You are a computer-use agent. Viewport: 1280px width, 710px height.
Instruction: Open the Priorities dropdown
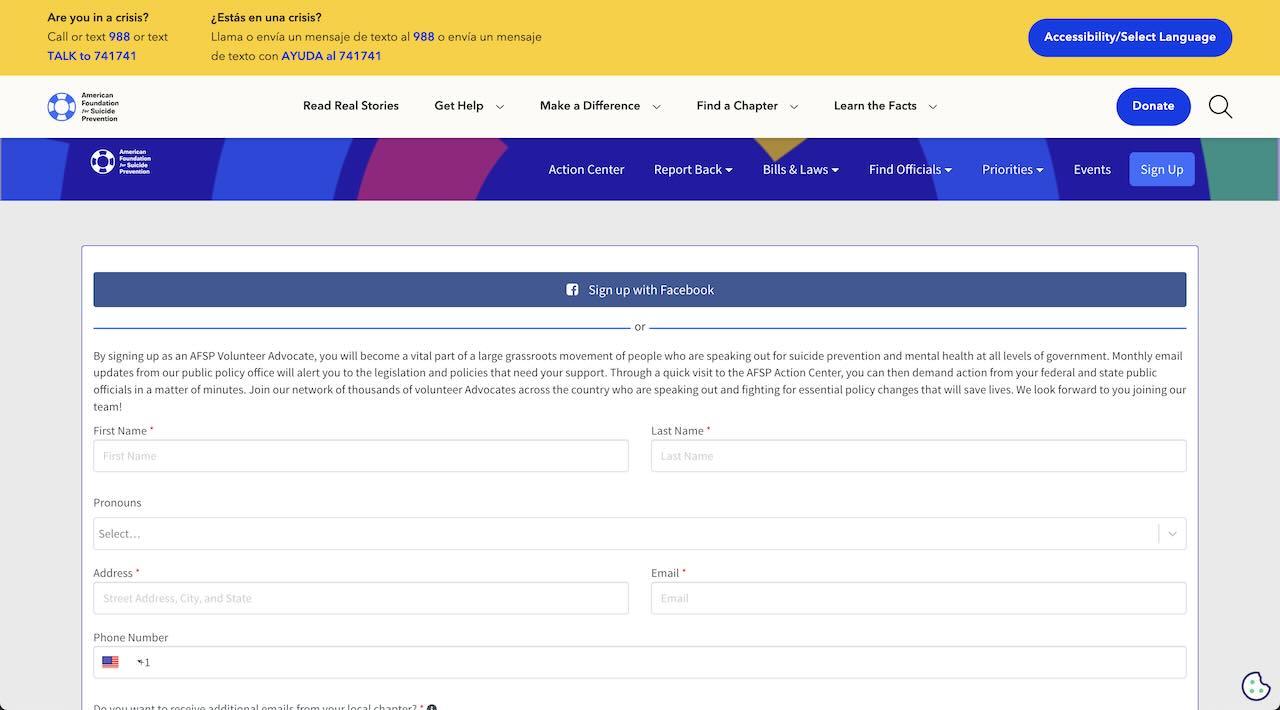1012,169
